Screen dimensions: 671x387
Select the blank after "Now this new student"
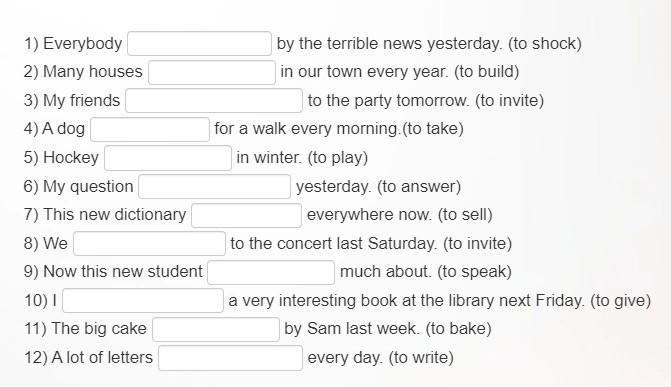coord(271,272)
